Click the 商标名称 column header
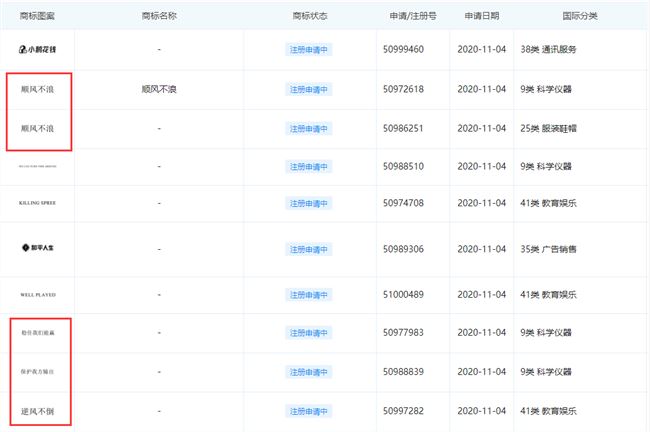This screenshot has width=650, height=432. [159, 16]
